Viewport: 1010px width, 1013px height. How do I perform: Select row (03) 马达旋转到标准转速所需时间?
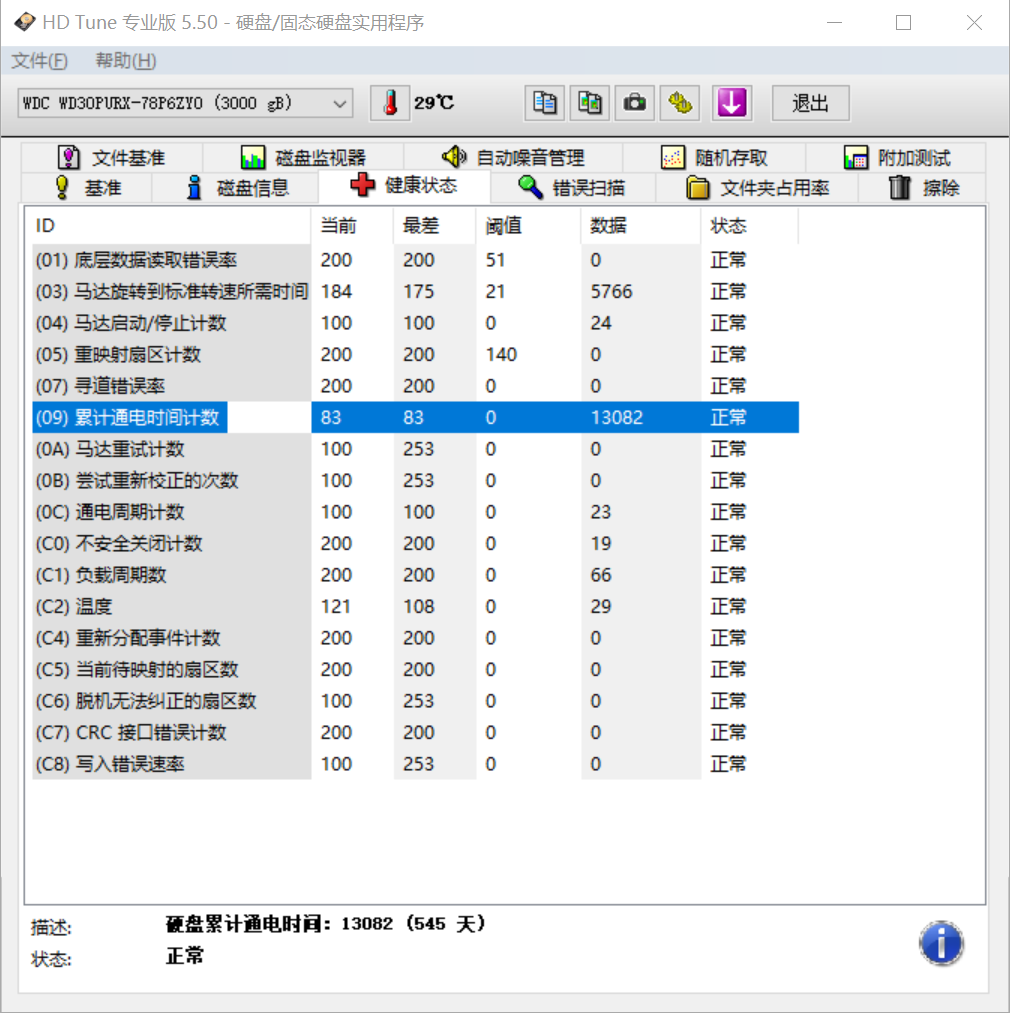pyautogui.click(x=416, y=291)
